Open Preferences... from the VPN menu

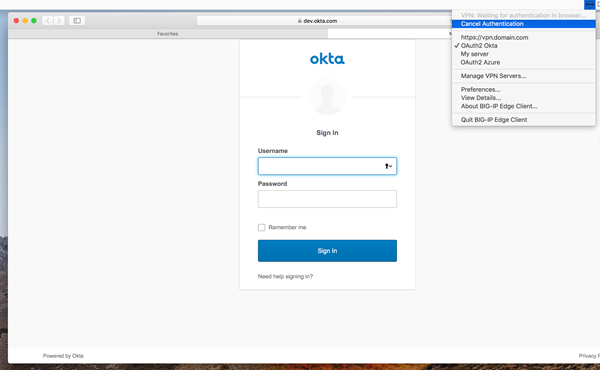tap(523, 90)
